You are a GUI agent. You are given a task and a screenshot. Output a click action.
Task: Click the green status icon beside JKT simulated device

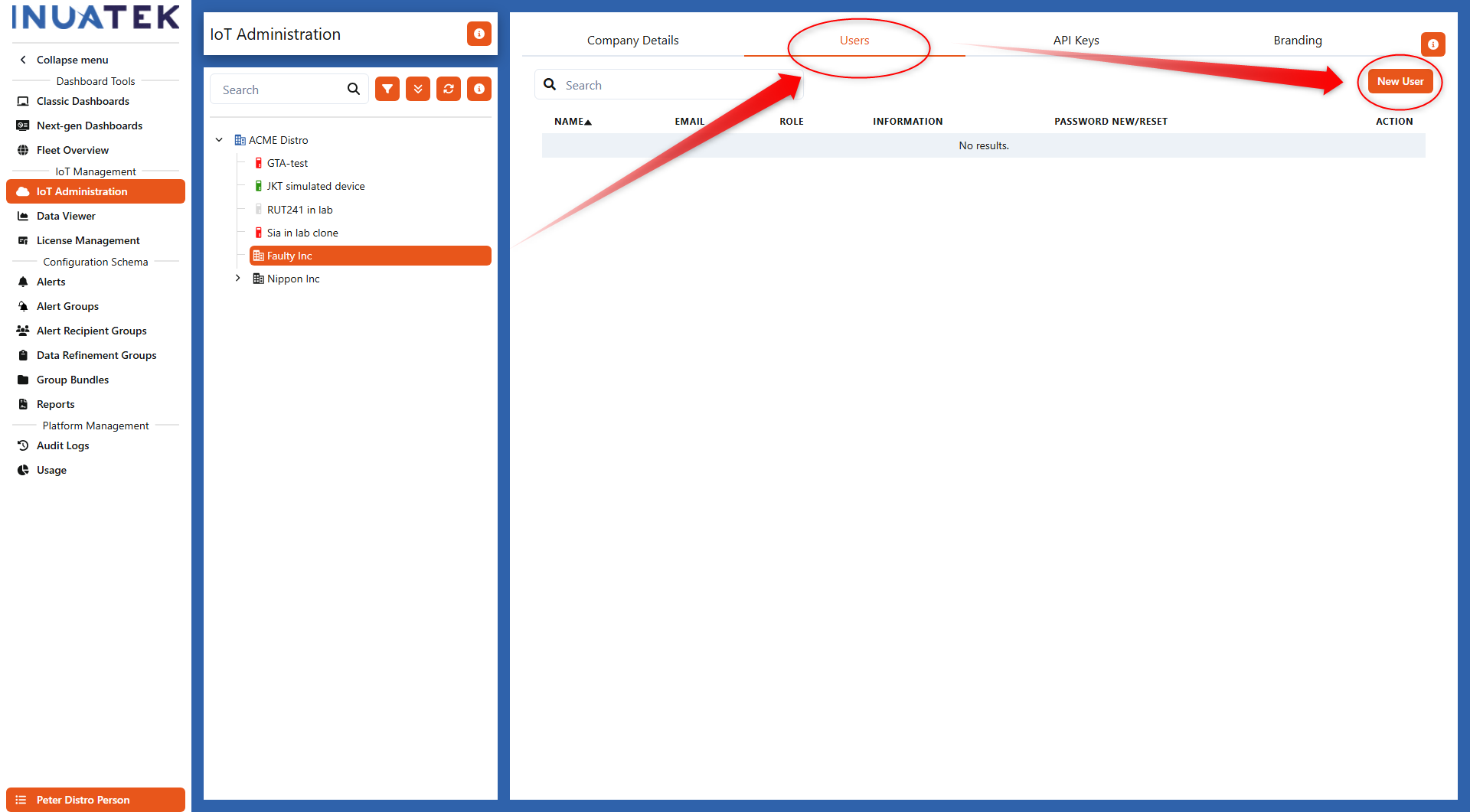coord(258,185)
